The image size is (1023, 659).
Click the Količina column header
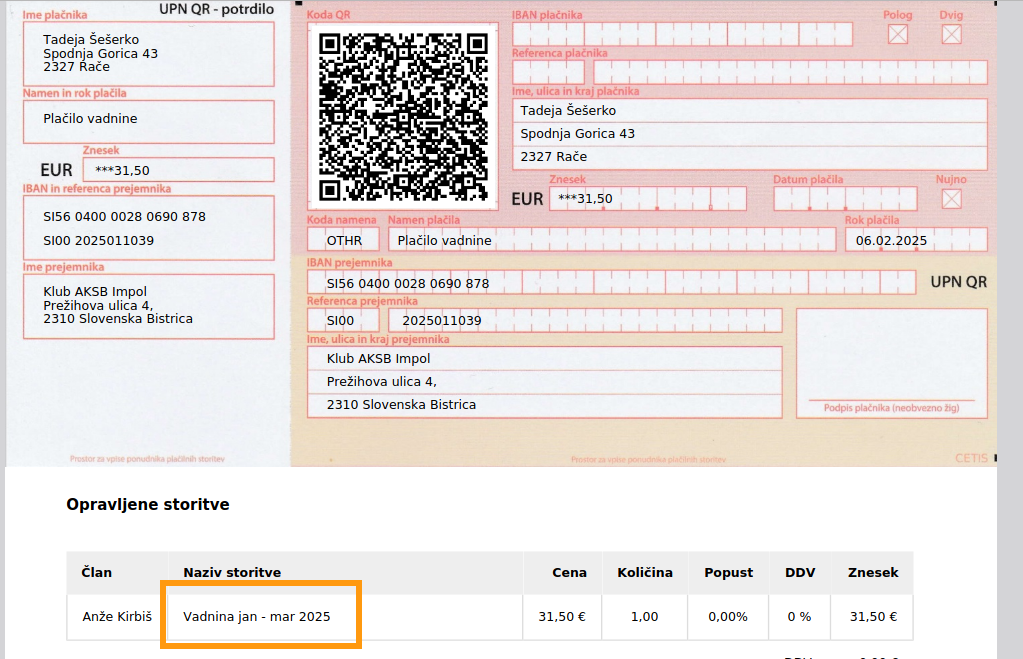point(644,572)
